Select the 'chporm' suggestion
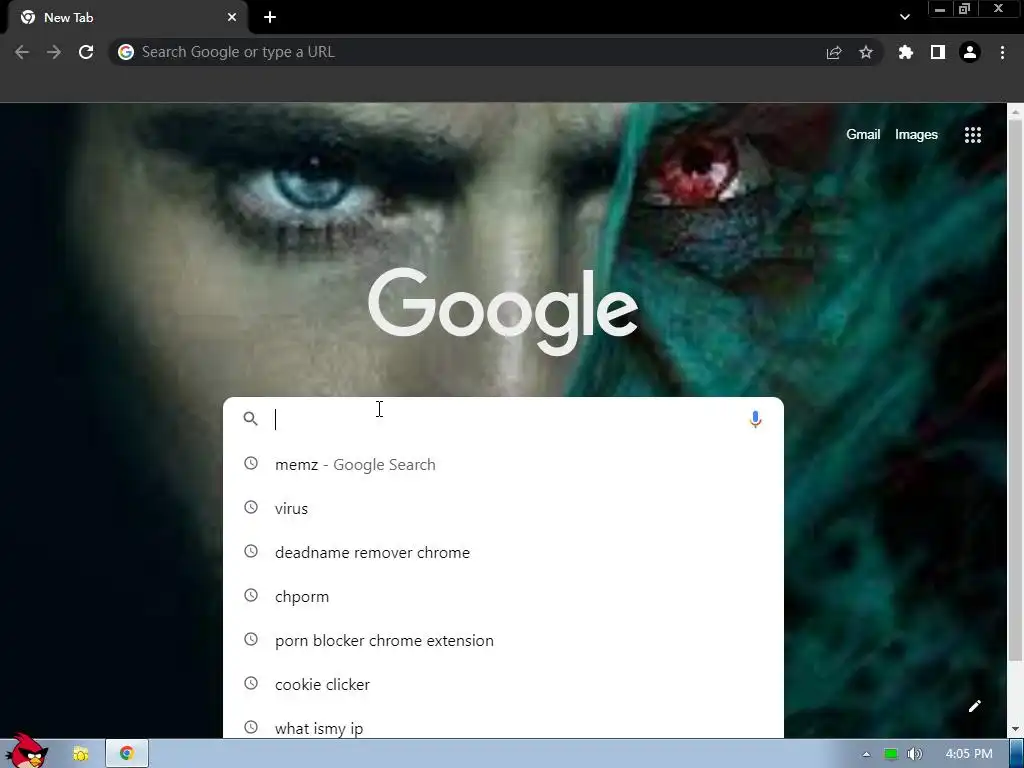Image resolution: width=1024 pixels, height=768 pixels. (x=503, y=596)
